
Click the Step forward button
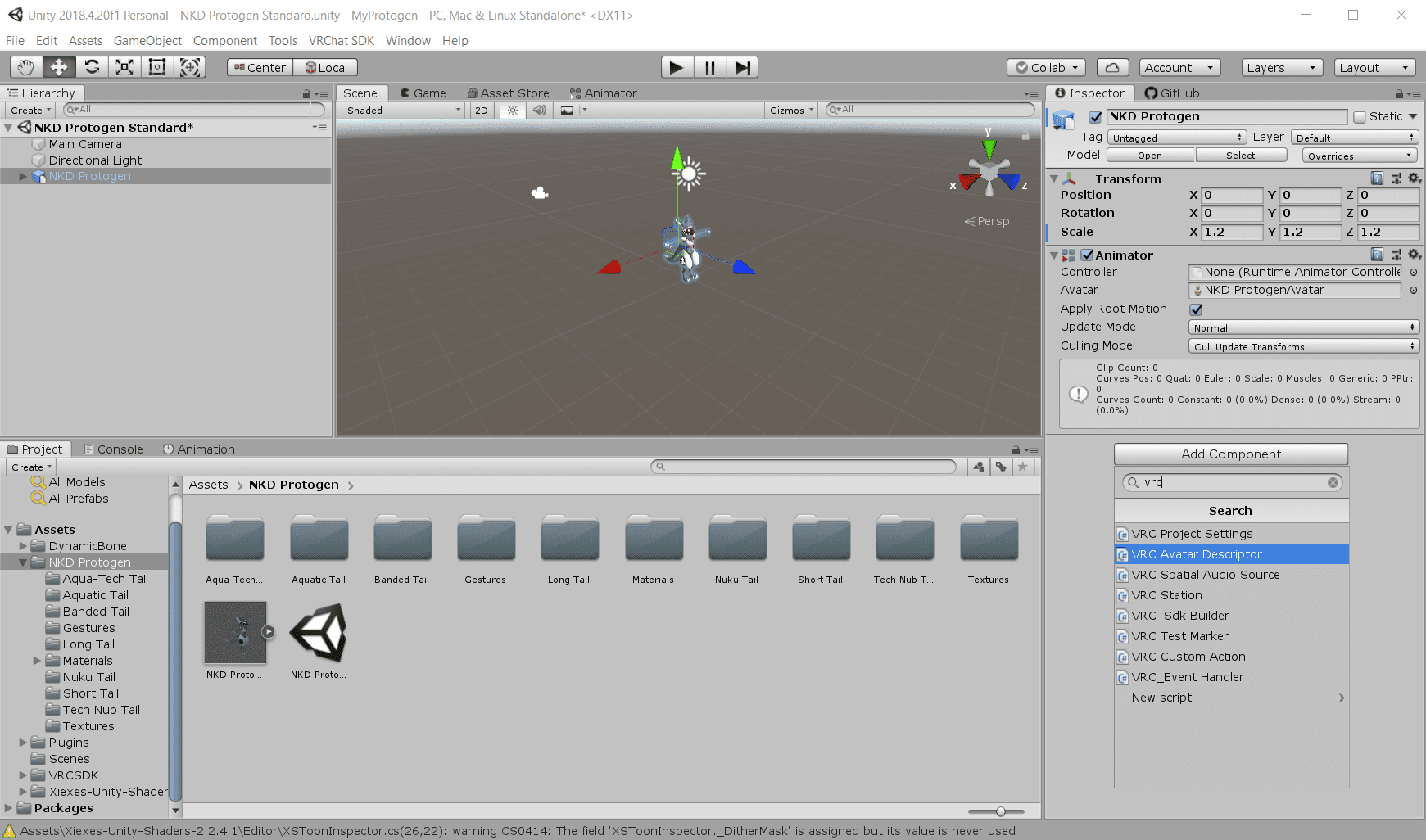point(742,67)
